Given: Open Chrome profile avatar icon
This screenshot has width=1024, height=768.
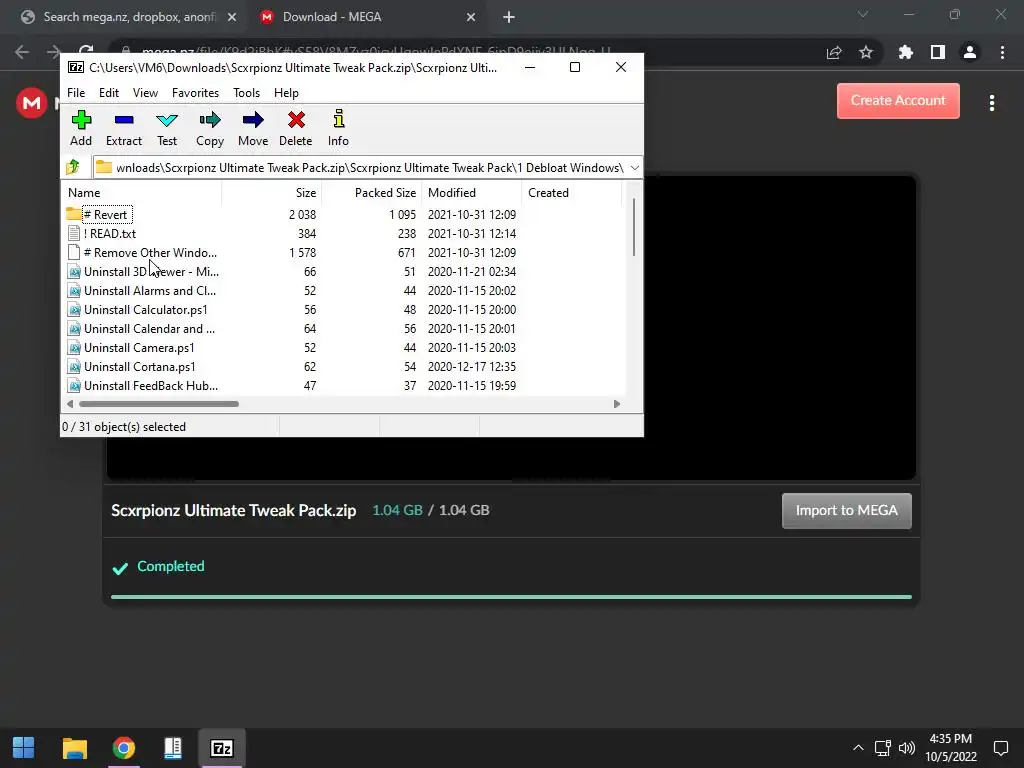Looking at the screenshot, I should coord(970,52).
